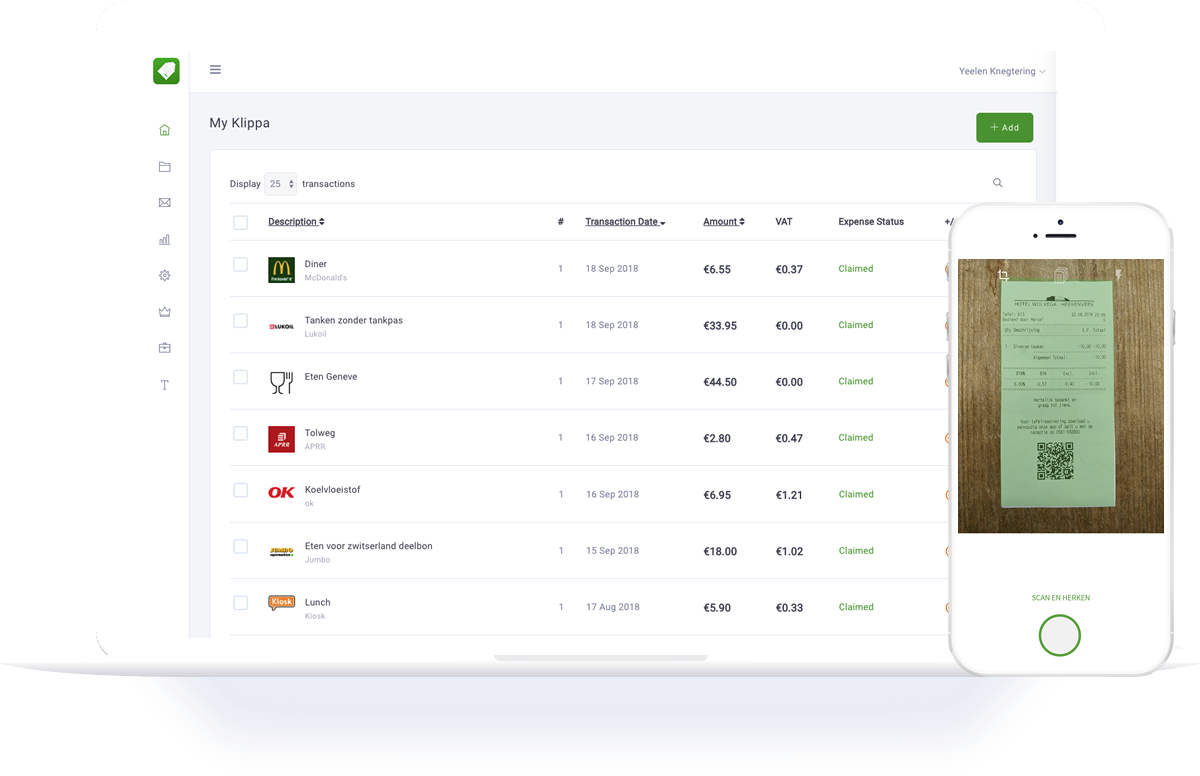The image size is (1200, 776).
Task: Expand the Yeelen Knegtering user menu
Action: [1001, 71]
